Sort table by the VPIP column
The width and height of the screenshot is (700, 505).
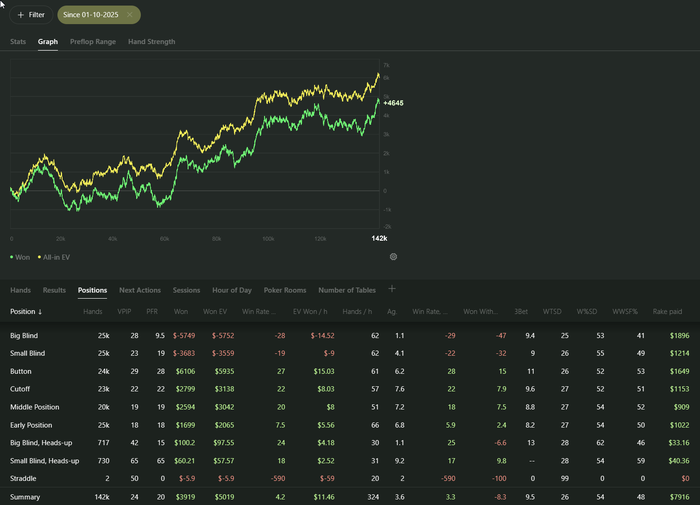coord(124,312)
